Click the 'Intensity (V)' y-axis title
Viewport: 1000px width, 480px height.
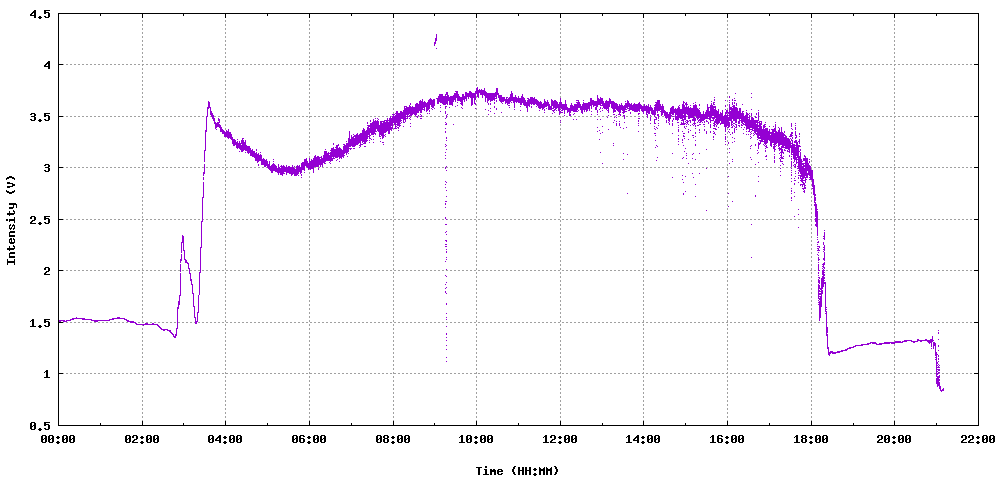click(10, 219)
